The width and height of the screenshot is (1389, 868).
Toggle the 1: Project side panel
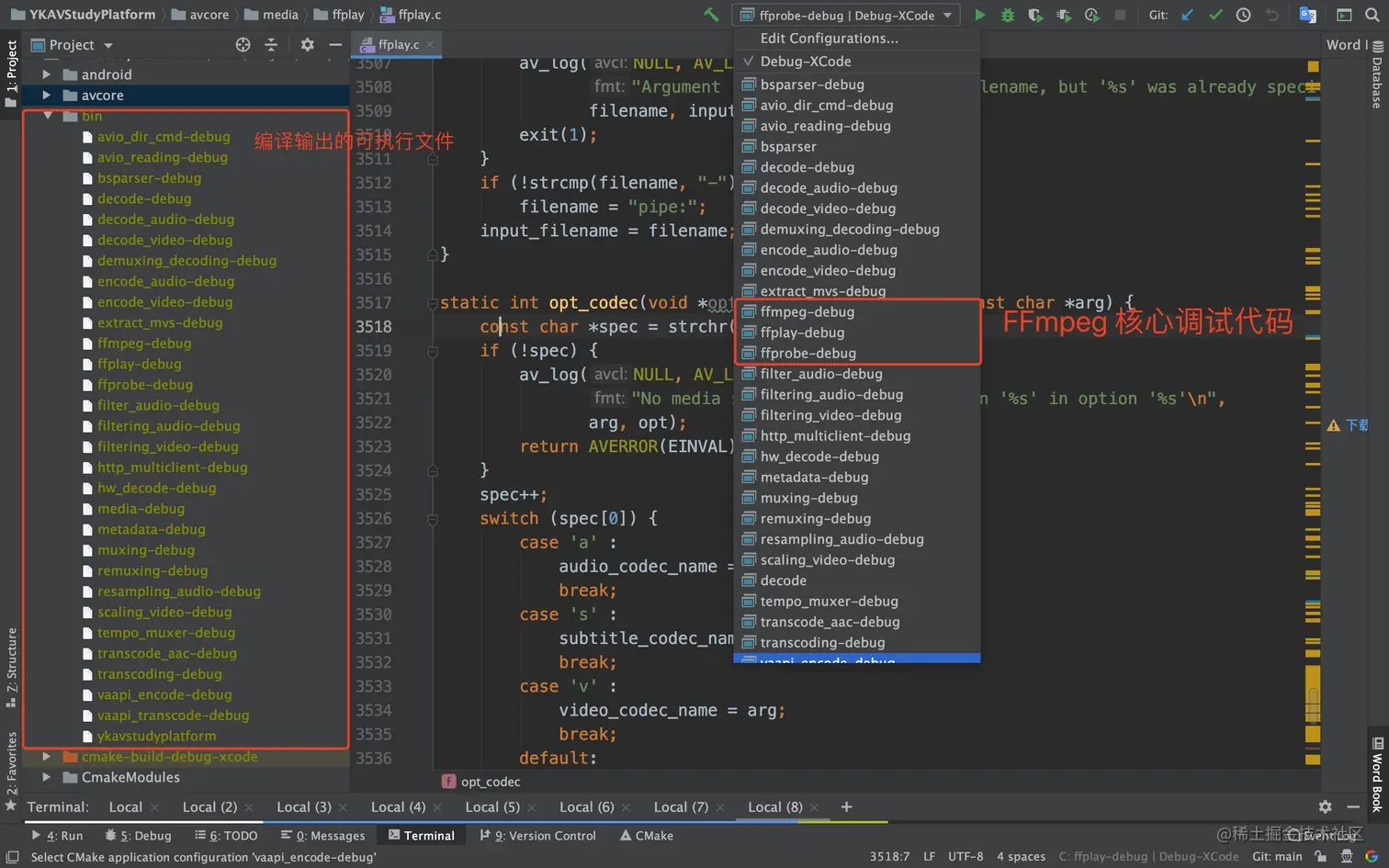(x=11, y=73)
